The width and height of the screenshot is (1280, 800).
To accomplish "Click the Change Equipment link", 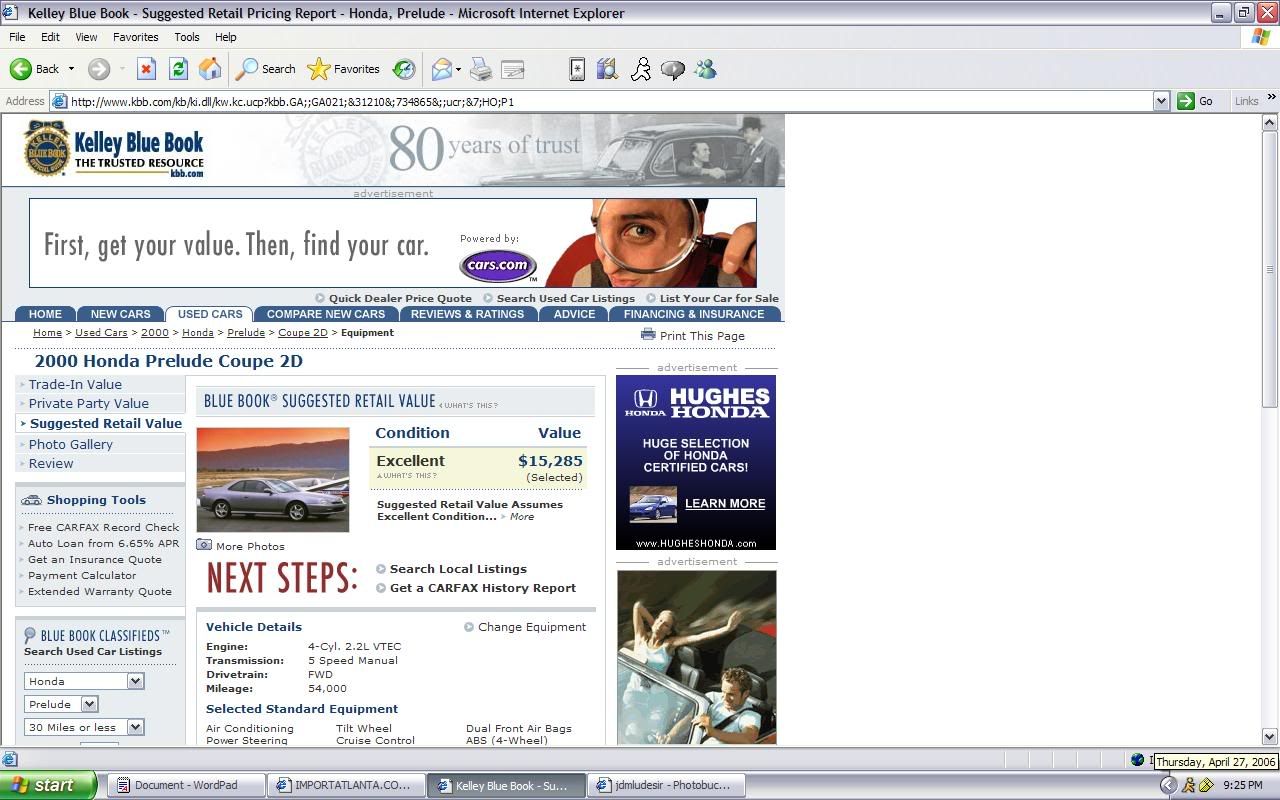I will tap(531, 627).
